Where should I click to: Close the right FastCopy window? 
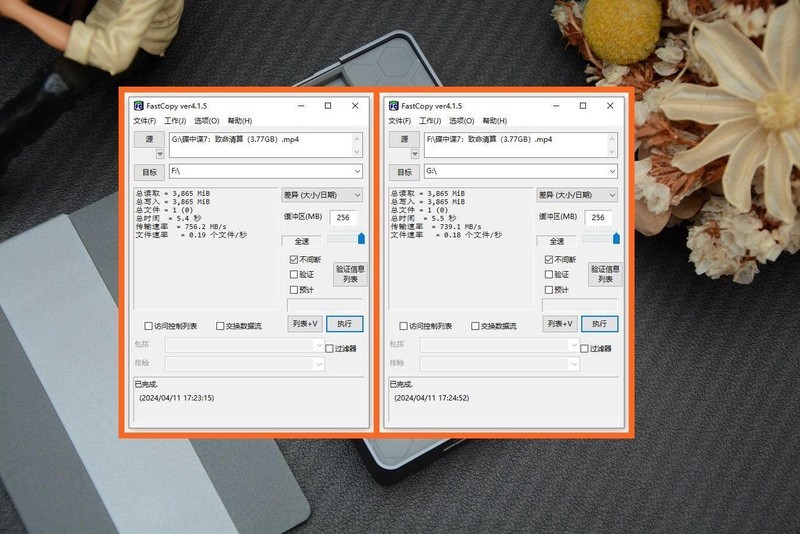click(x=610, y=106)
